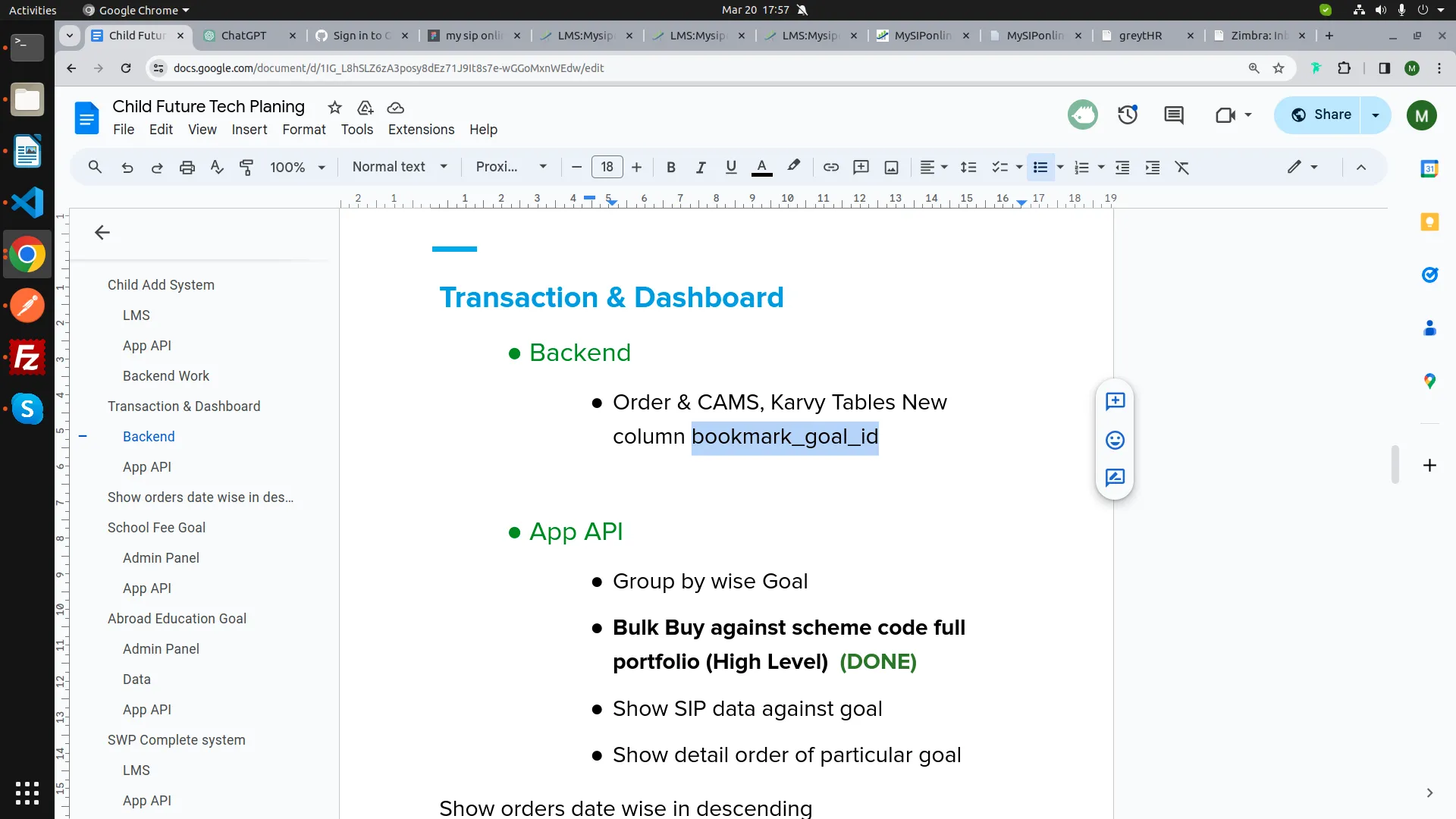The image size is (1456, 819).
Task: Open Google Keep side panel icon
Action: click(x=1429, y=221)
